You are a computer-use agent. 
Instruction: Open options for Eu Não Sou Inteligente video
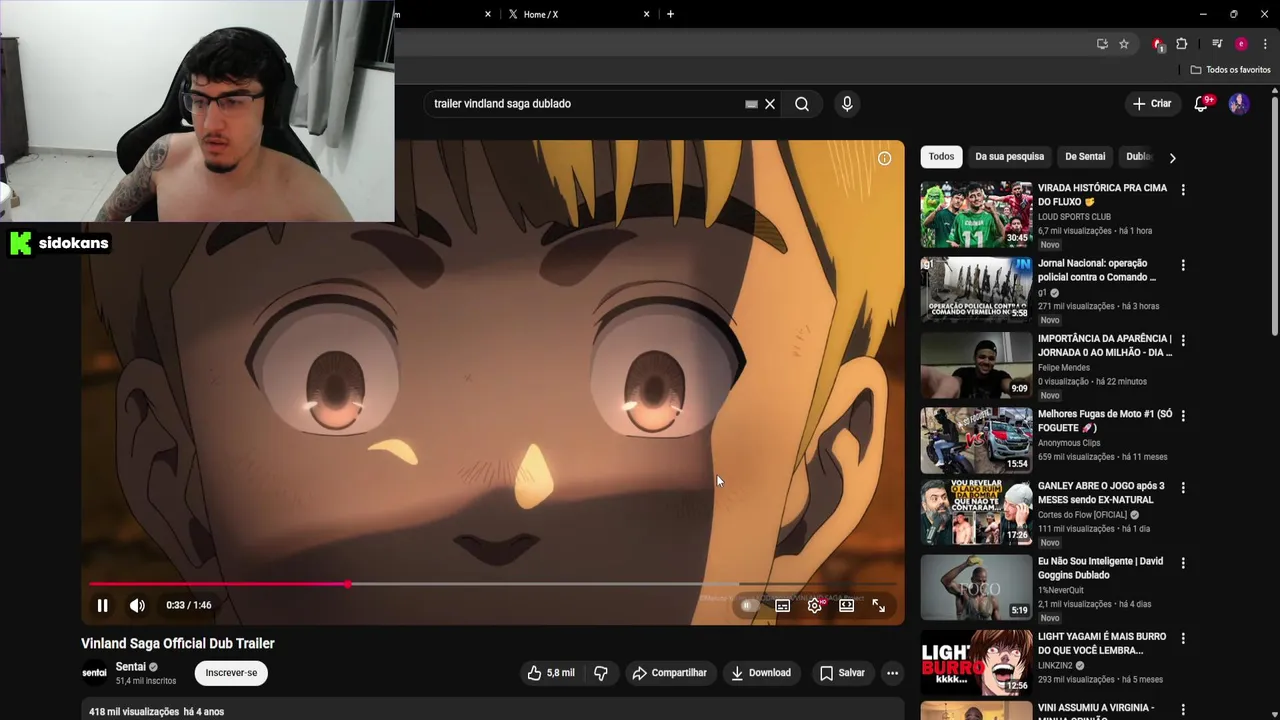(x=1183, y=563)
